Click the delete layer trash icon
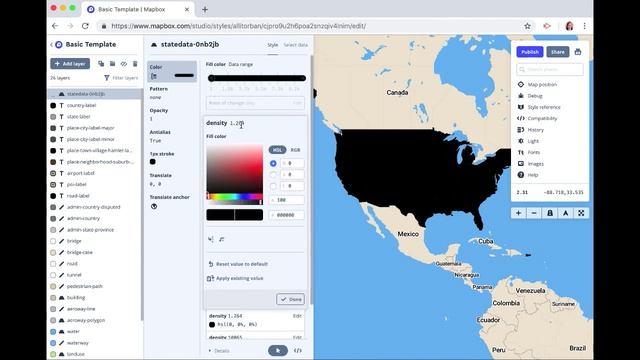This screenshot has width=640, height=360. click(x=135, y=64)
